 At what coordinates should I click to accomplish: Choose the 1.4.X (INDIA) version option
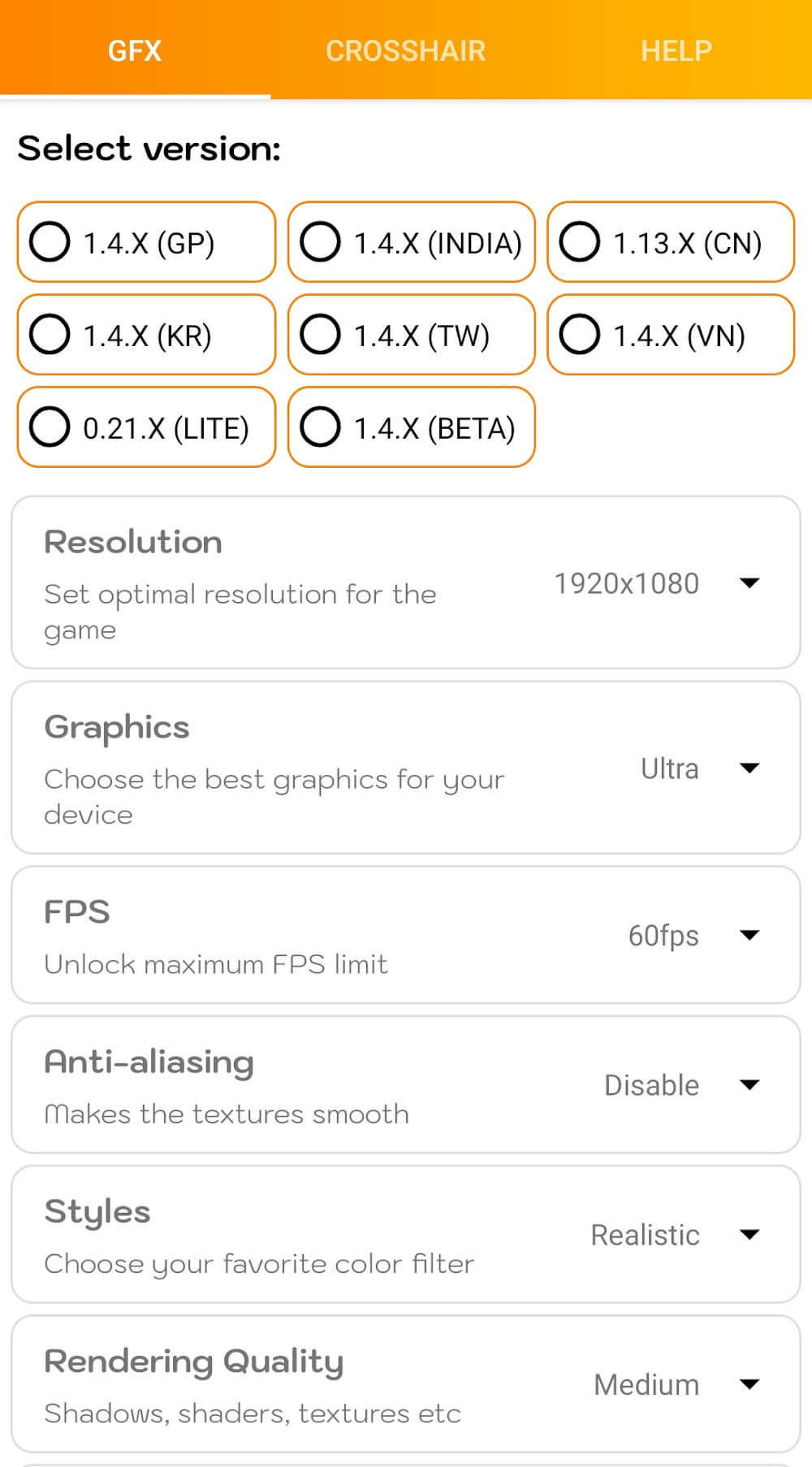click(321, 242)
